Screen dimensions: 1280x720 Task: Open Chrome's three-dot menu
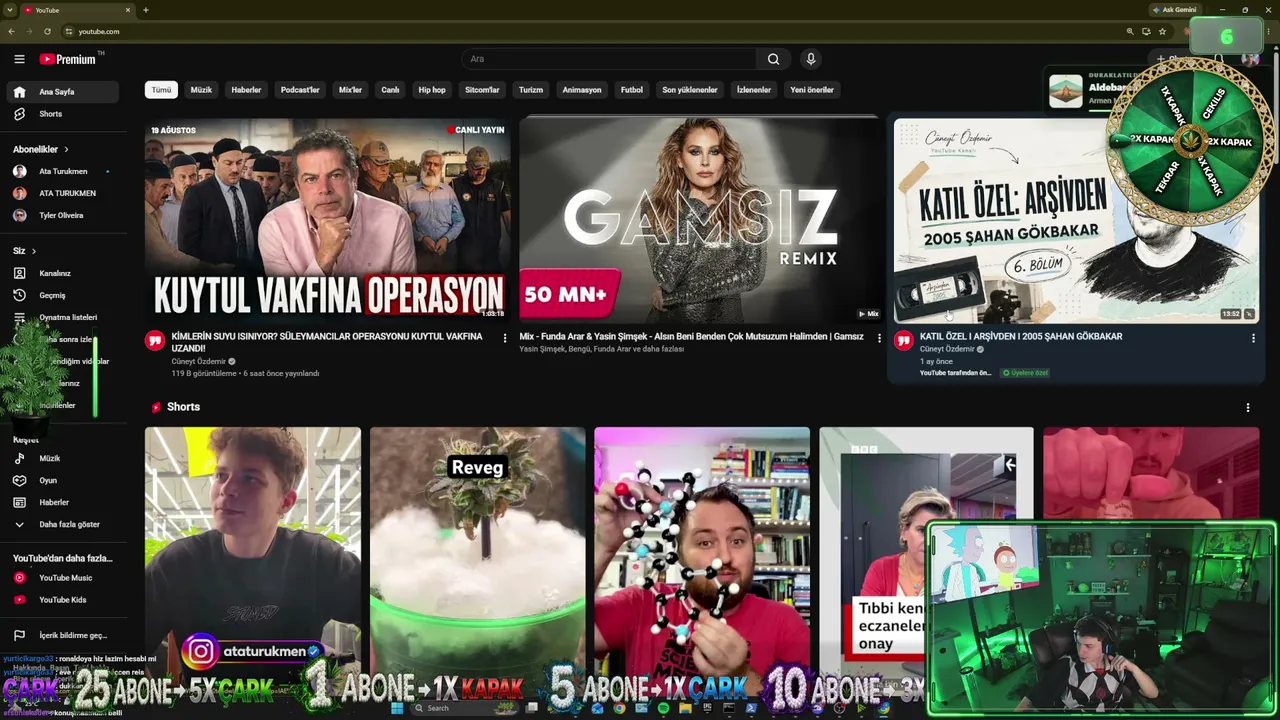(1269, 31)
